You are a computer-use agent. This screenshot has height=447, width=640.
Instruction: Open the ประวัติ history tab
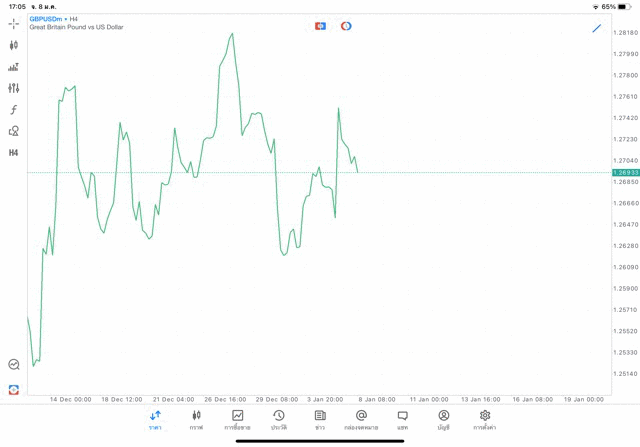(279, 419)
